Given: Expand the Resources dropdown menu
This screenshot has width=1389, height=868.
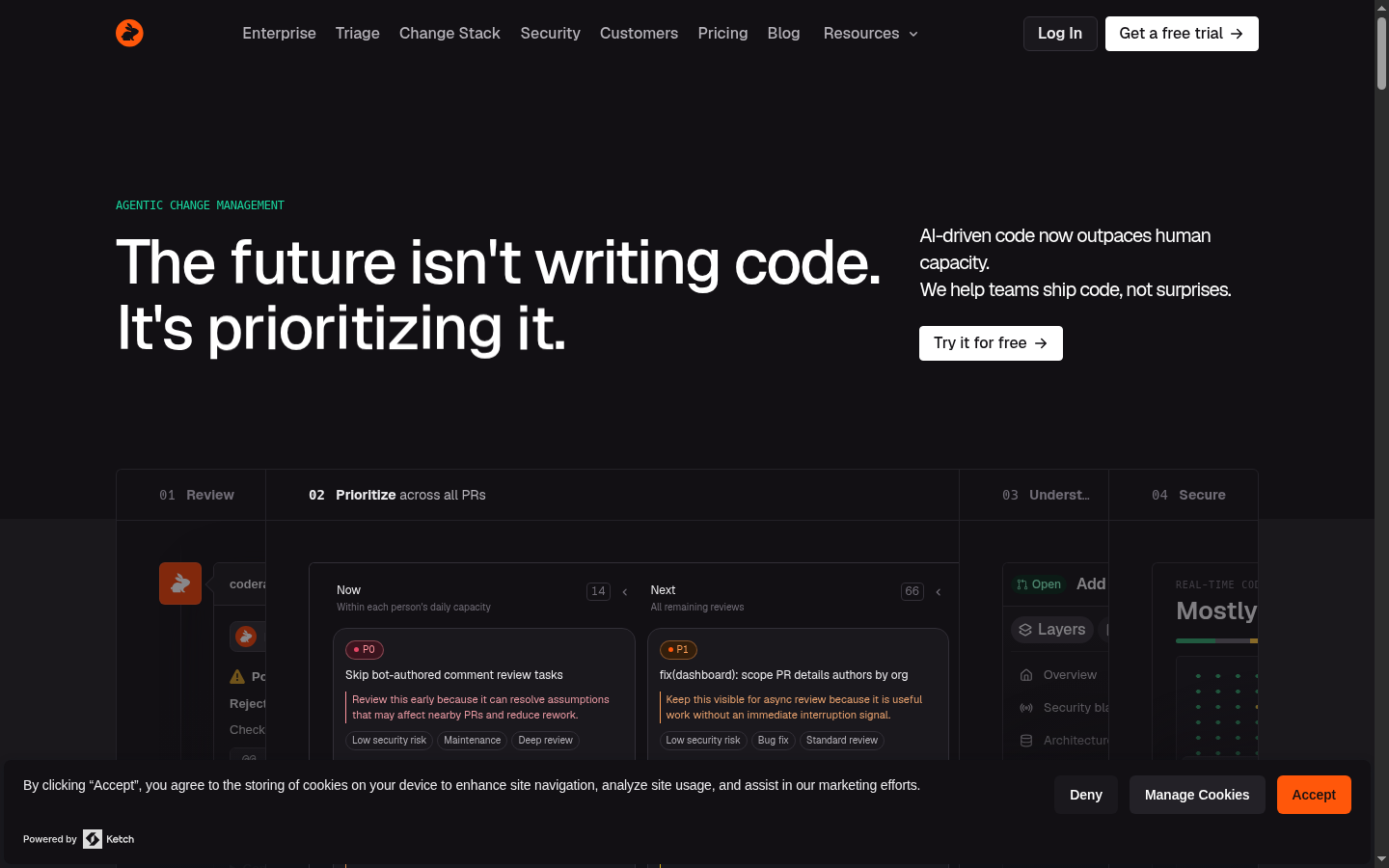Looking at the screenshot, I should coord(870,34).
